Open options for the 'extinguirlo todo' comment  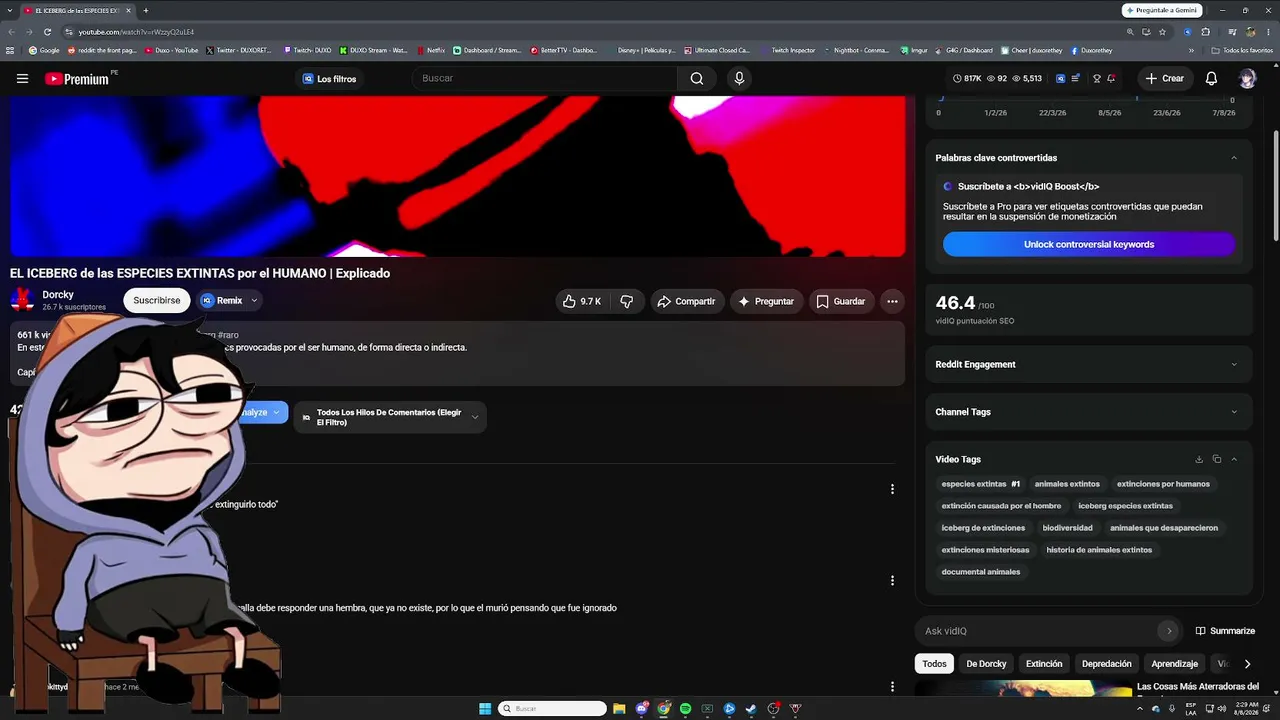892,489
